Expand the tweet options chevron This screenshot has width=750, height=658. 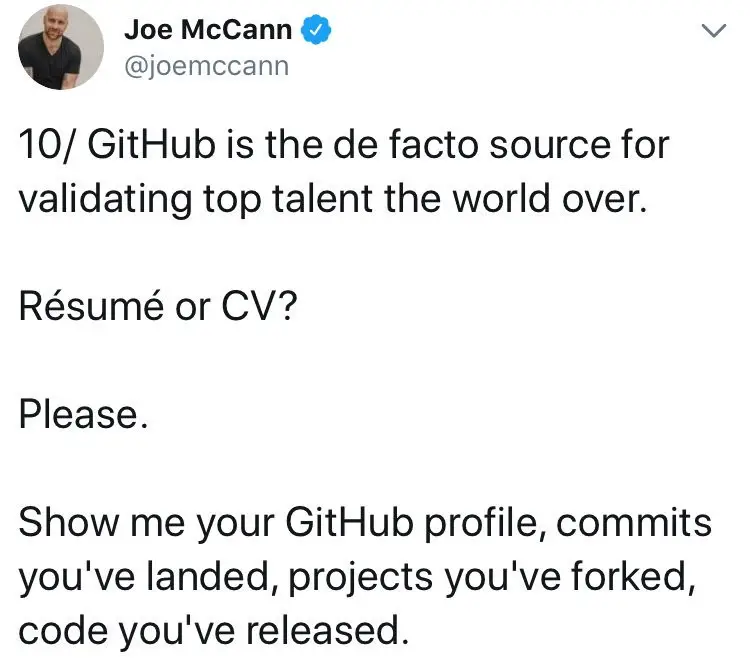[712, 32]
